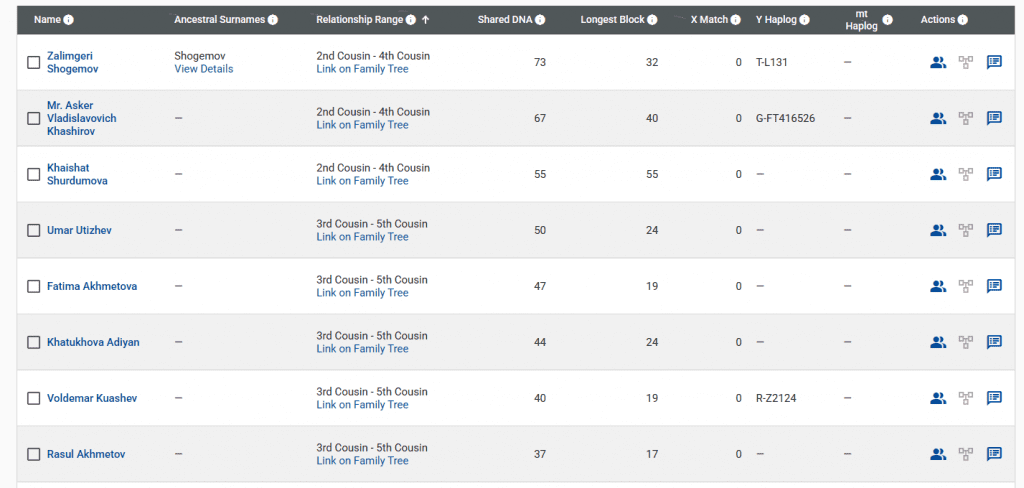Click the sort arrow on Relationship Range
The height and width of the screenshot is (488, 1024).
pos(426,20)
